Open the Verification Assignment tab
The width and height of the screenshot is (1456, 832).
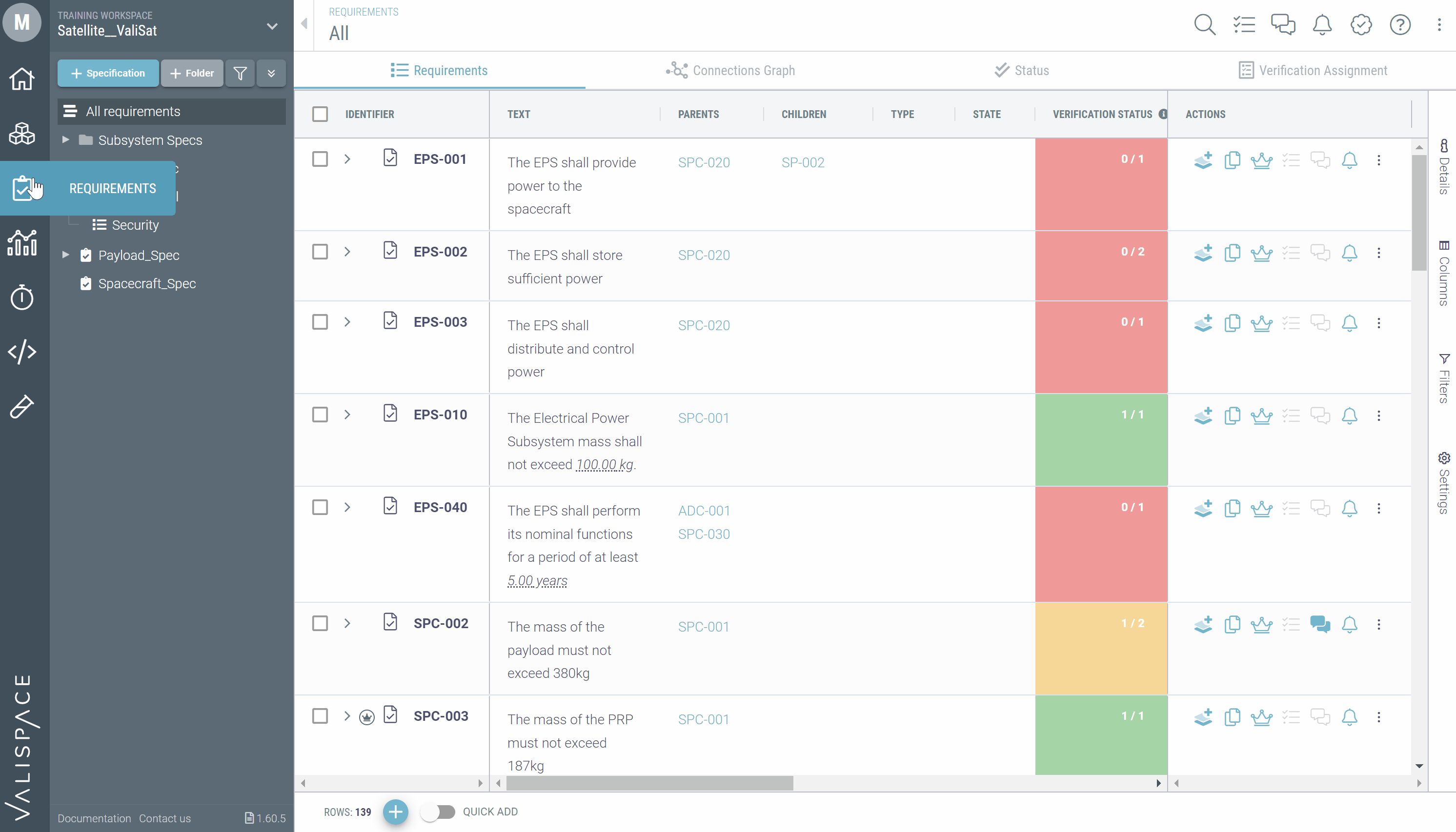coord(1312,70)
